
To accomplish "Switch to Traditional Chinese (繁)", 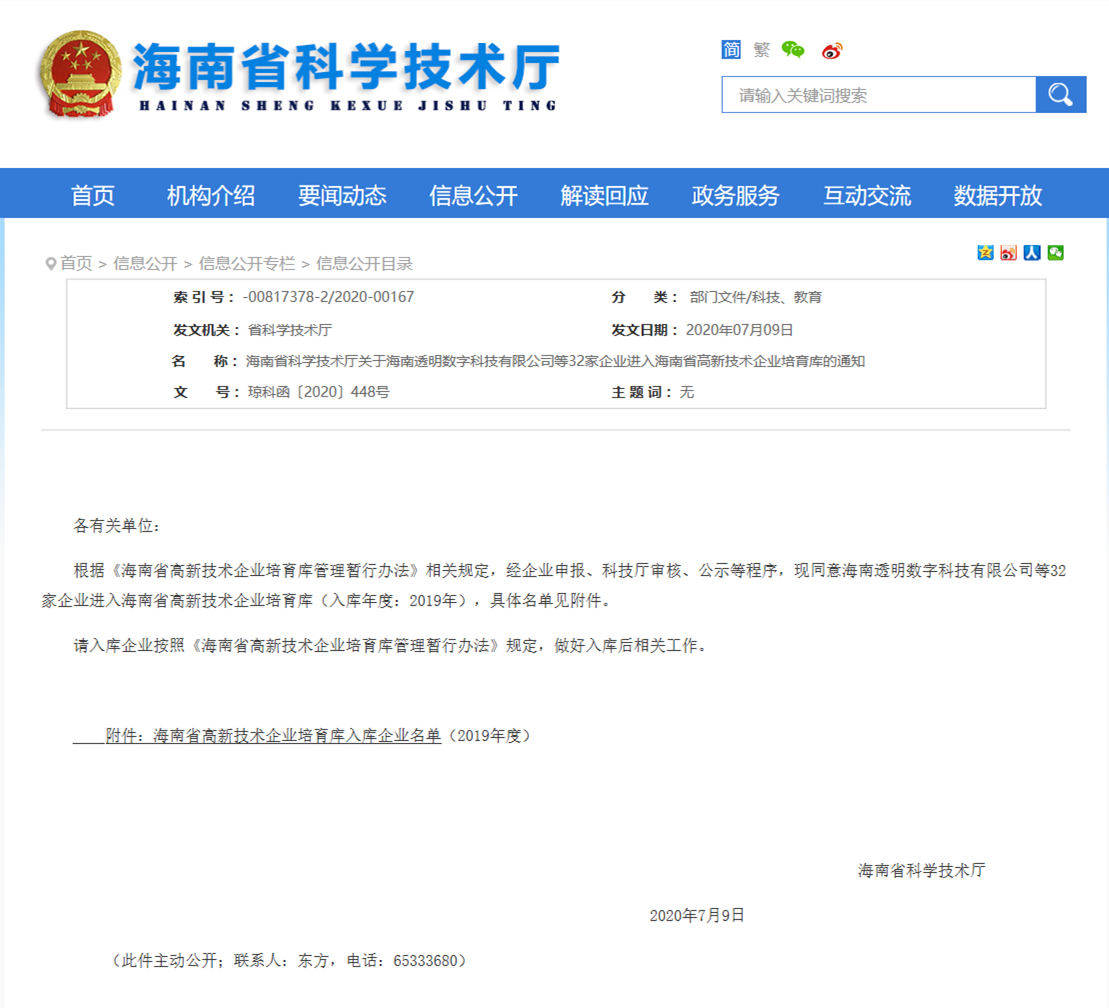I will click(x=761, y=50).
